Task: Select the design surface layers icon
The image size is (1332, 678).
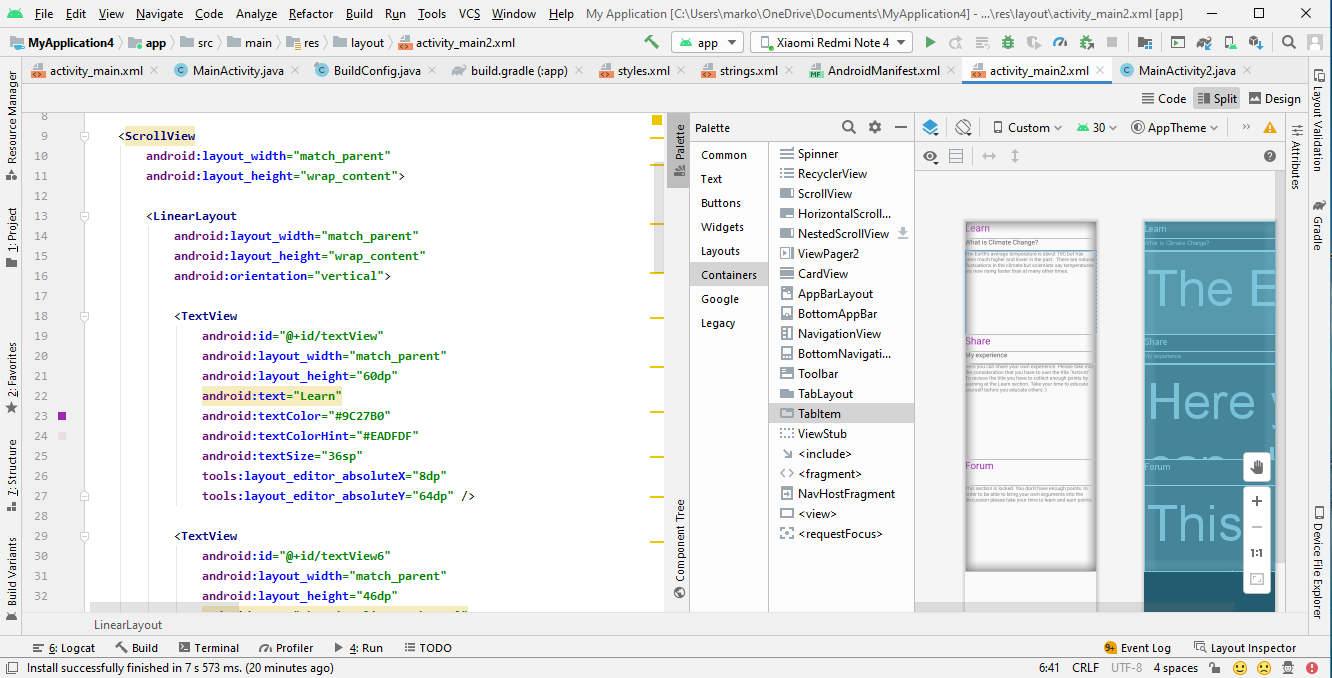Action: pos(930,128)
